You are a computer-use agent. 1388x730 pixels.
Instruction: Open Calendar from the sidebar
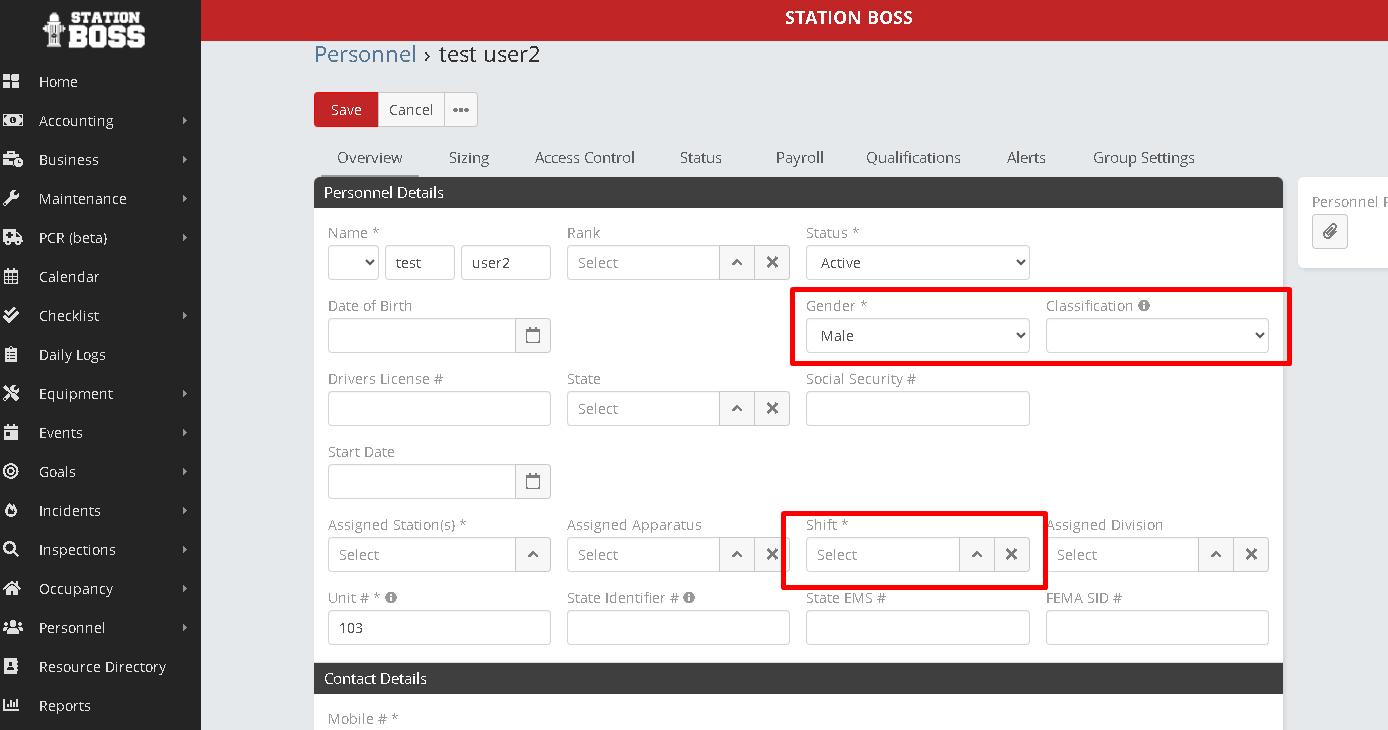coord(69,277)
